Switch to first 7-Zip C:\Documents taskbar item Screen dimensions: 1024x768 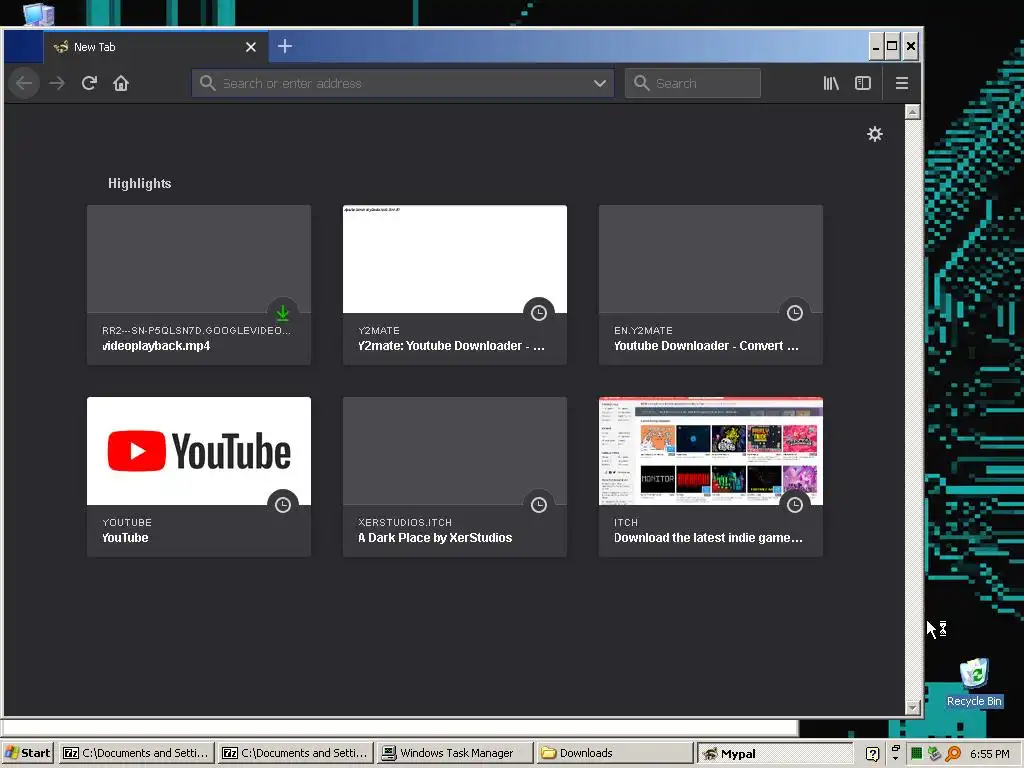[x=136, y=753]
